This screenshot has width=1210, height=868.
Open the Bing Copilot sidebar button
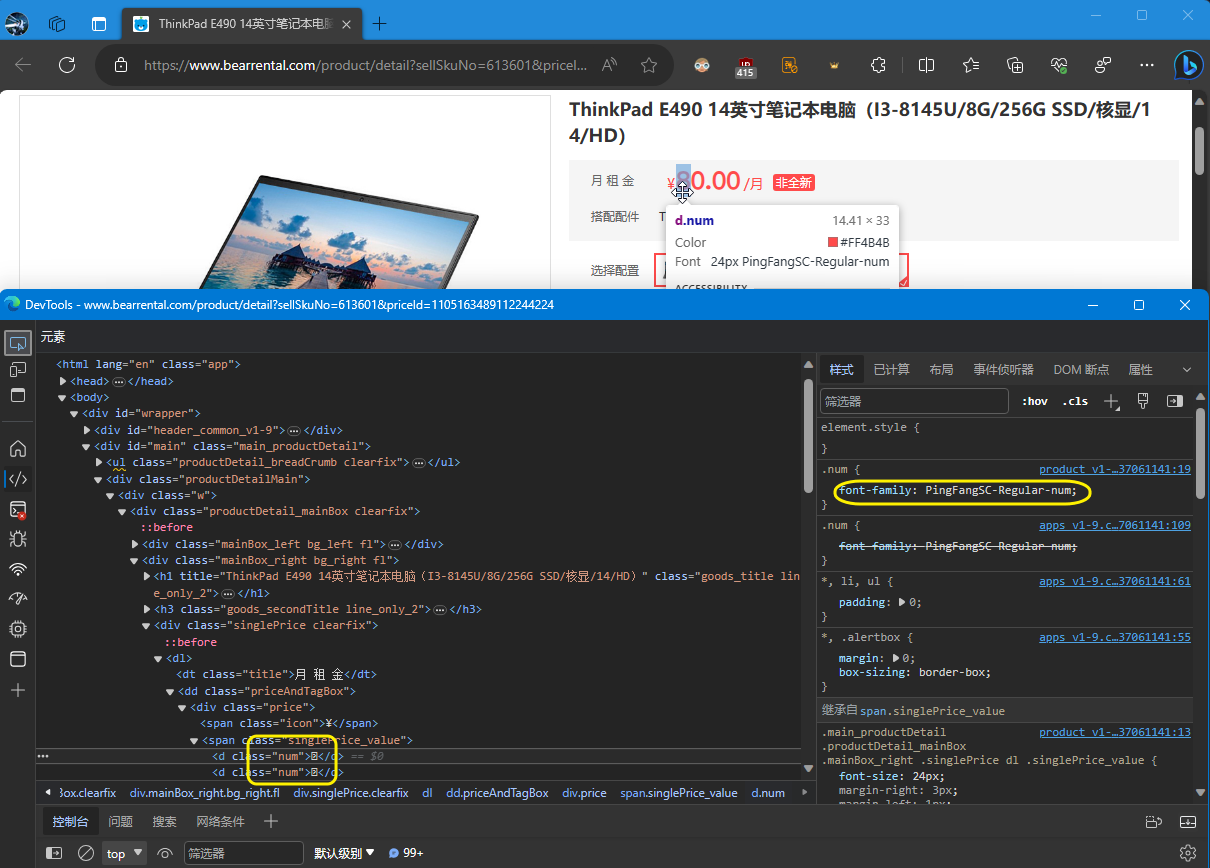1188,65
